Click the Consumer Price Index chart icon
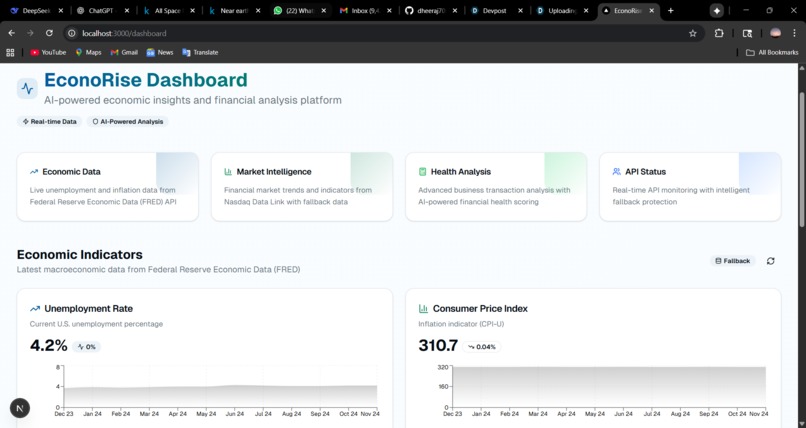 423,309
